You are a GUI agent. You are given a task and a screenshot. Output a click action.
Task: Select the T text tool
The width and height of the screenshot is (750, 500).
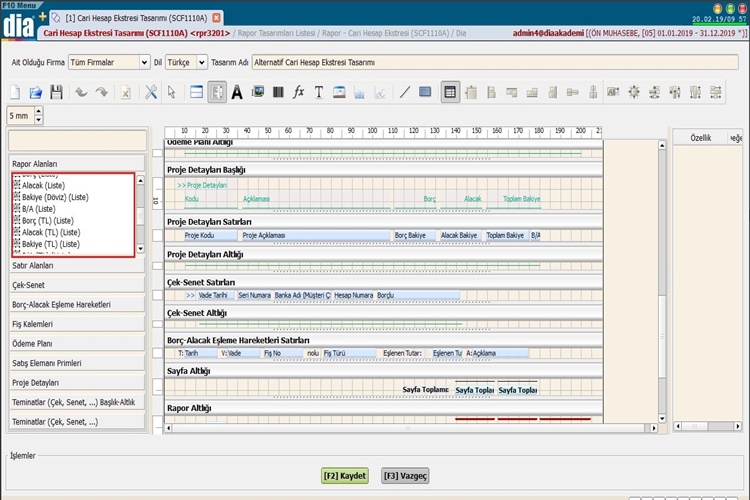click(x=319, y=92)
